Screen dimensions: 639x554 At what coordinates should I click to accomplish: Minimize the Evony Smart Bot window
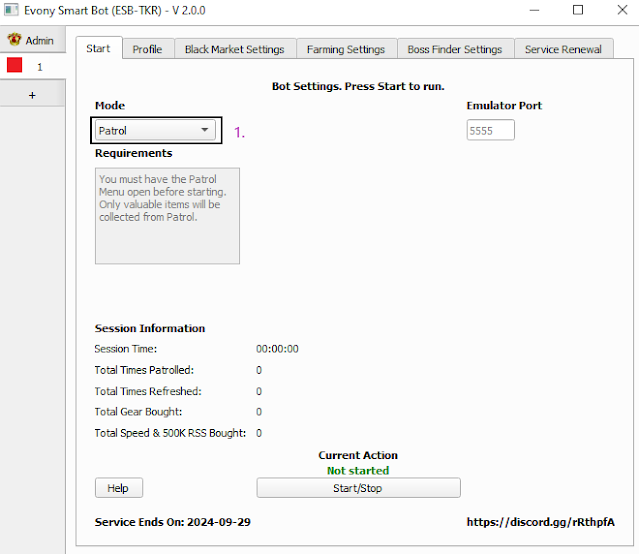[x=534, y=10]
